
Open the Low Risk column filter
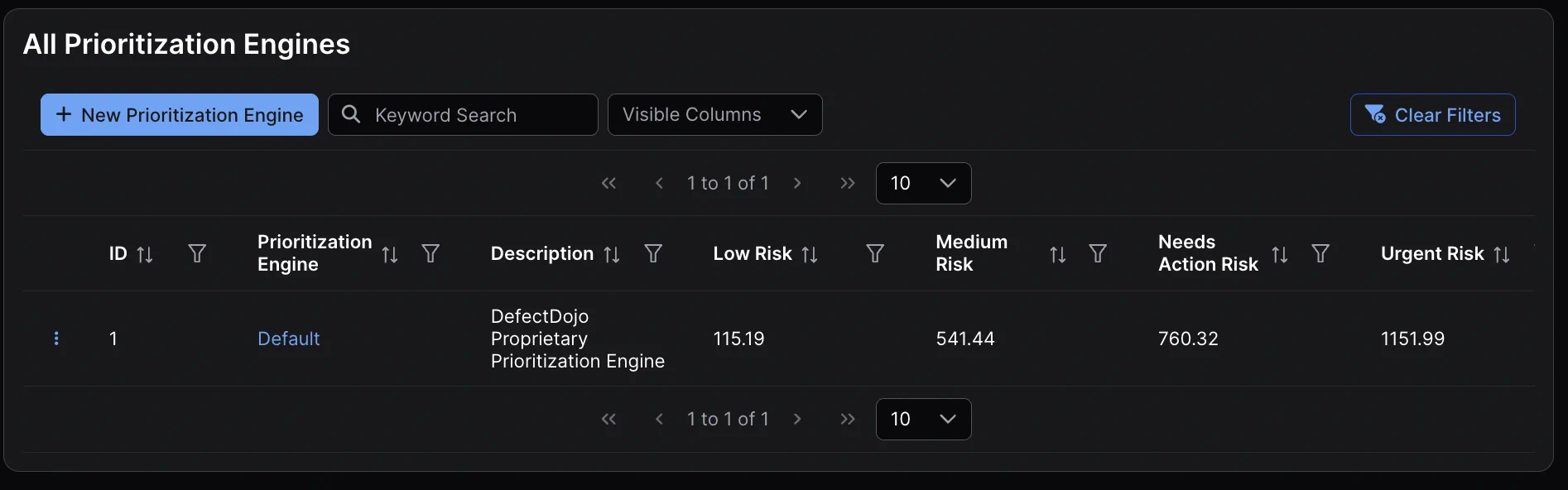[x=875, y=253]
